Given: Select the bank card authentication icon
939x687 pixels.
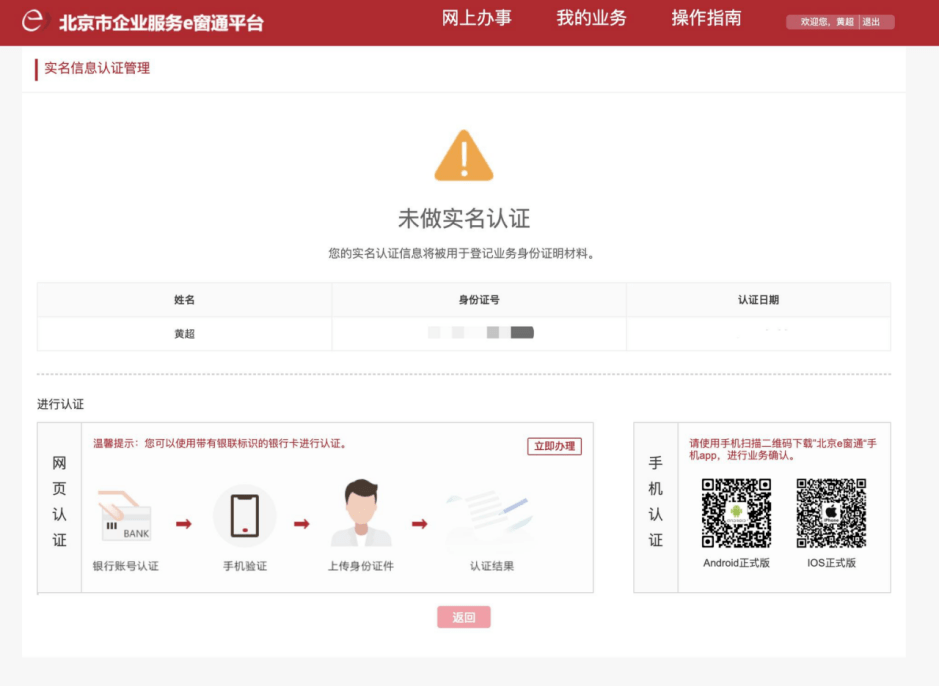Looking at the screenshot, I should tap(125, 516).
